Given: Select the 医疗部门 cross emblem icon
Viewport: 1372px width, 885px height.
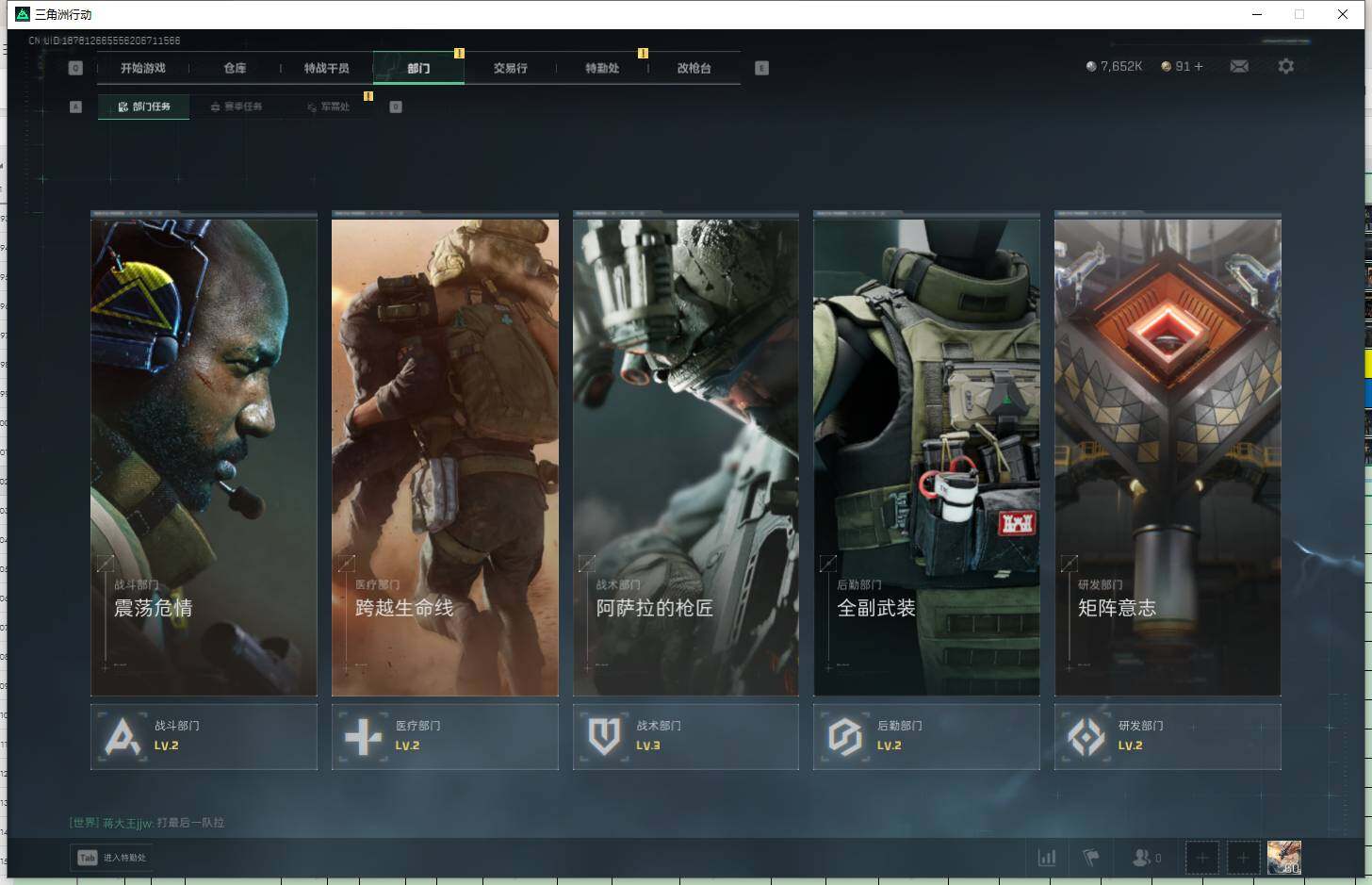Looking at the screenshot, I should (364, 737).
